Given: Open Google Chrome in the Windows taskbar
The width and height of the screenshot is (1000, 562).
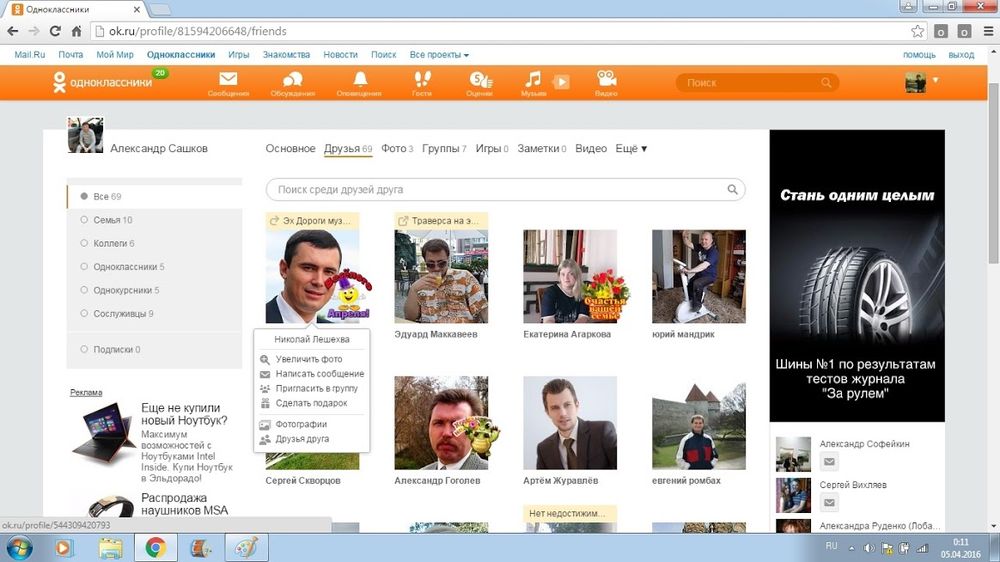Looking at the screenshot, I should point(155,547).
